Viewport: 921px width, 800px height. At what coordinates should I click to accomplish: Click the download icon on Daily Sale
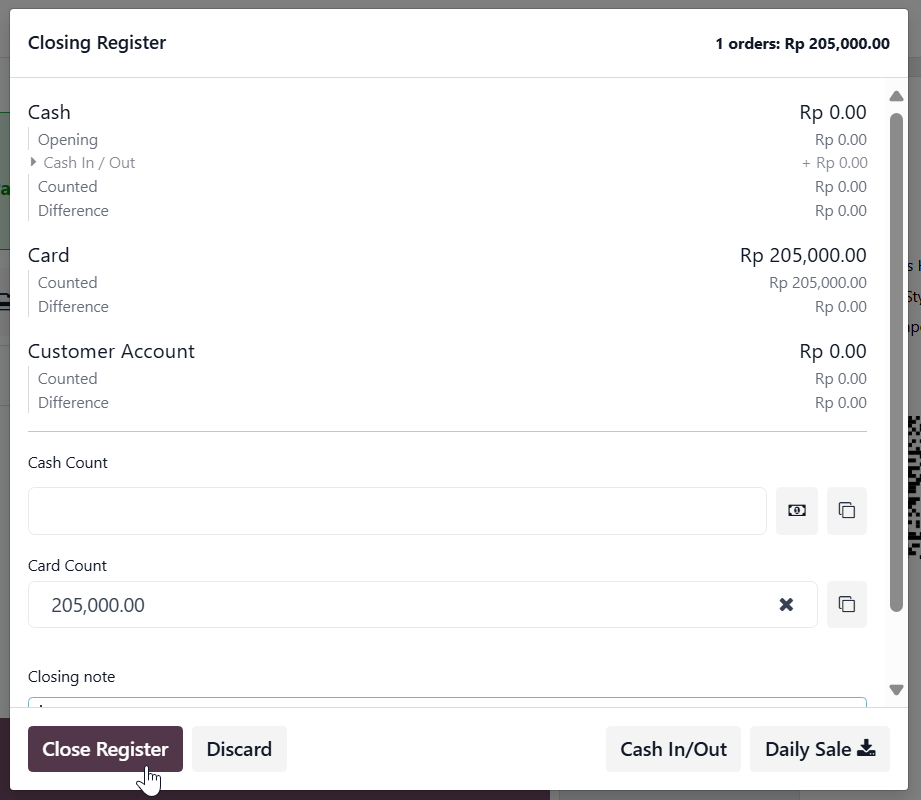pos(866,748)
